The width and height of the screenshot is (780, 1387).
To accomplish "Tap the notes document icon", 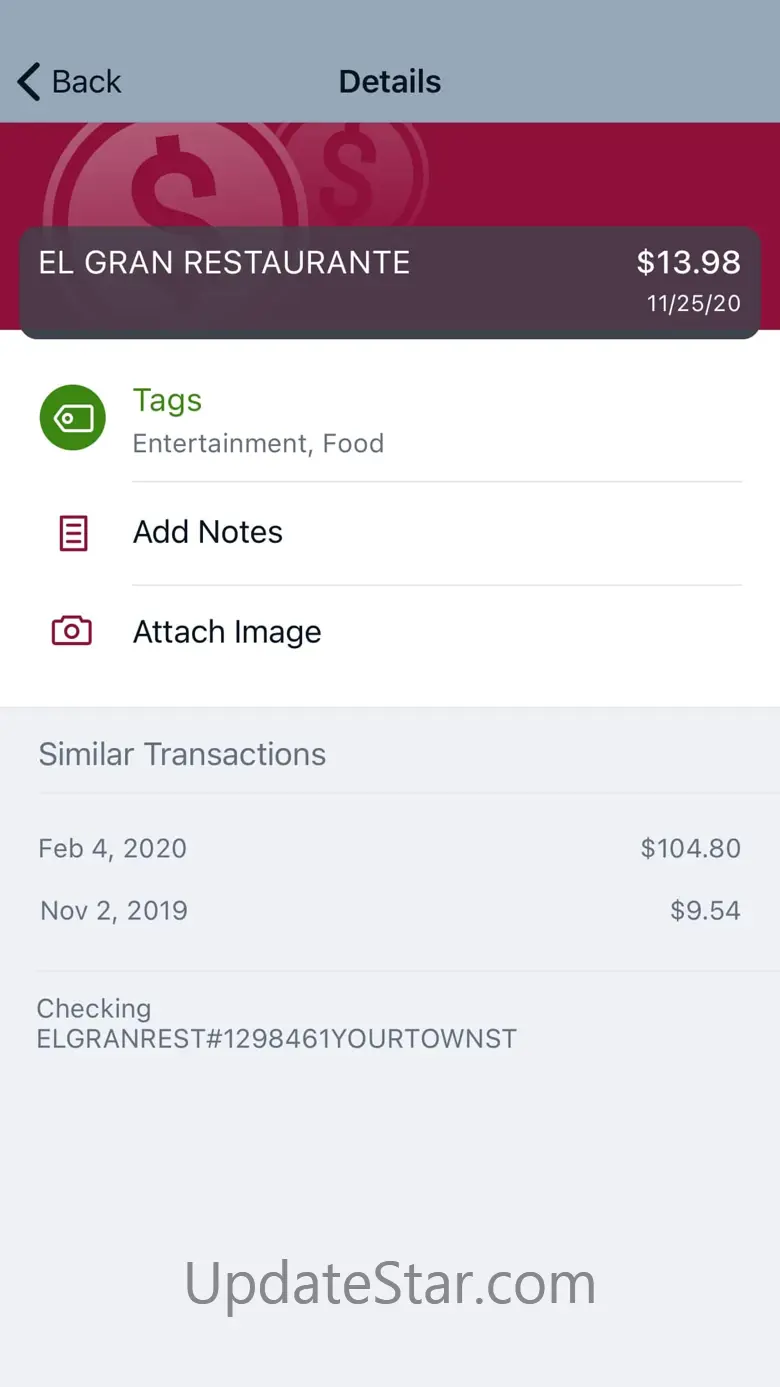I will tap(73, 533).
